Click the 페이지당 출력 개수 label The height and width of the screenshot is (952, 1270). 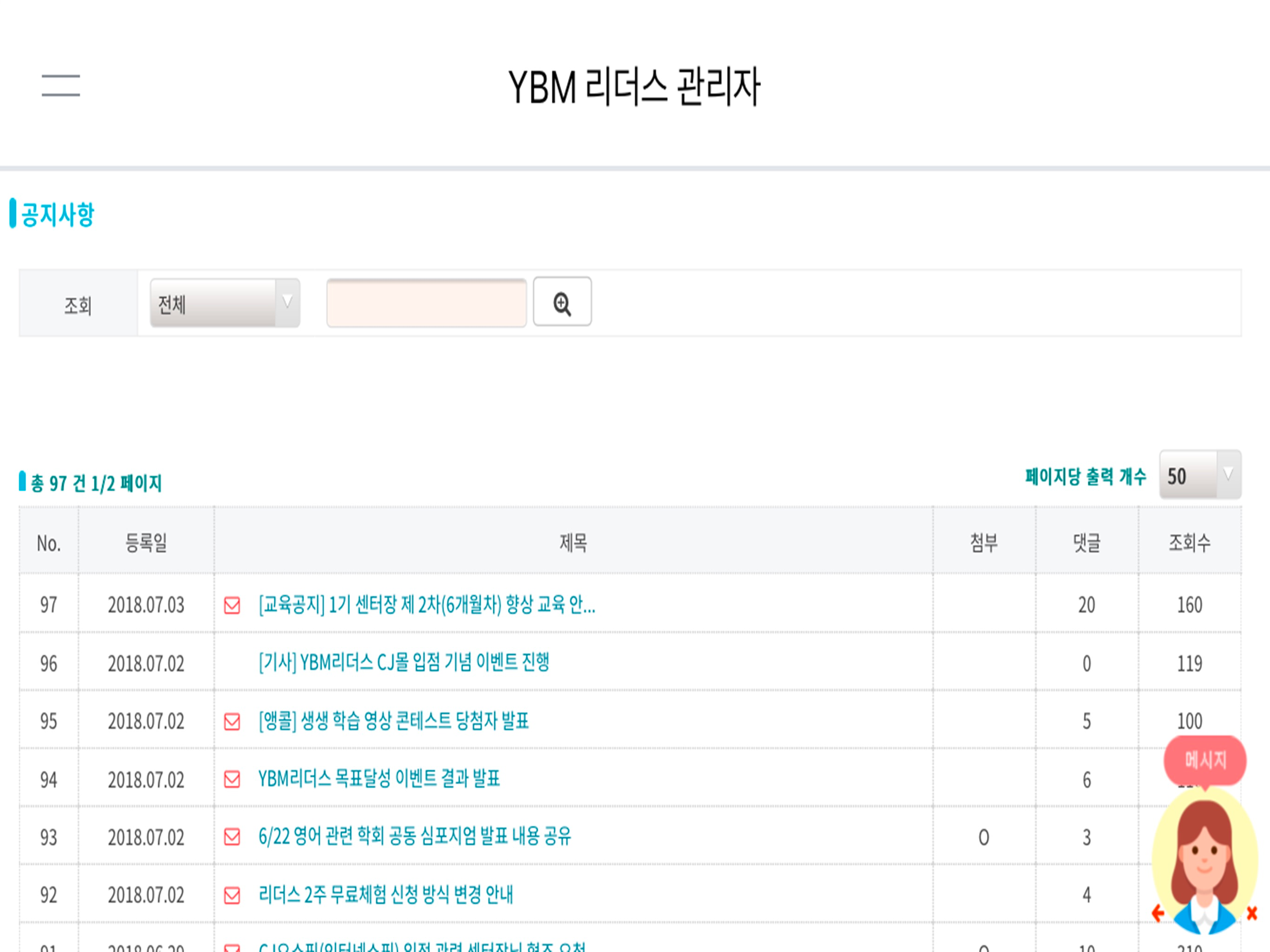click(x=1086, y=476)
